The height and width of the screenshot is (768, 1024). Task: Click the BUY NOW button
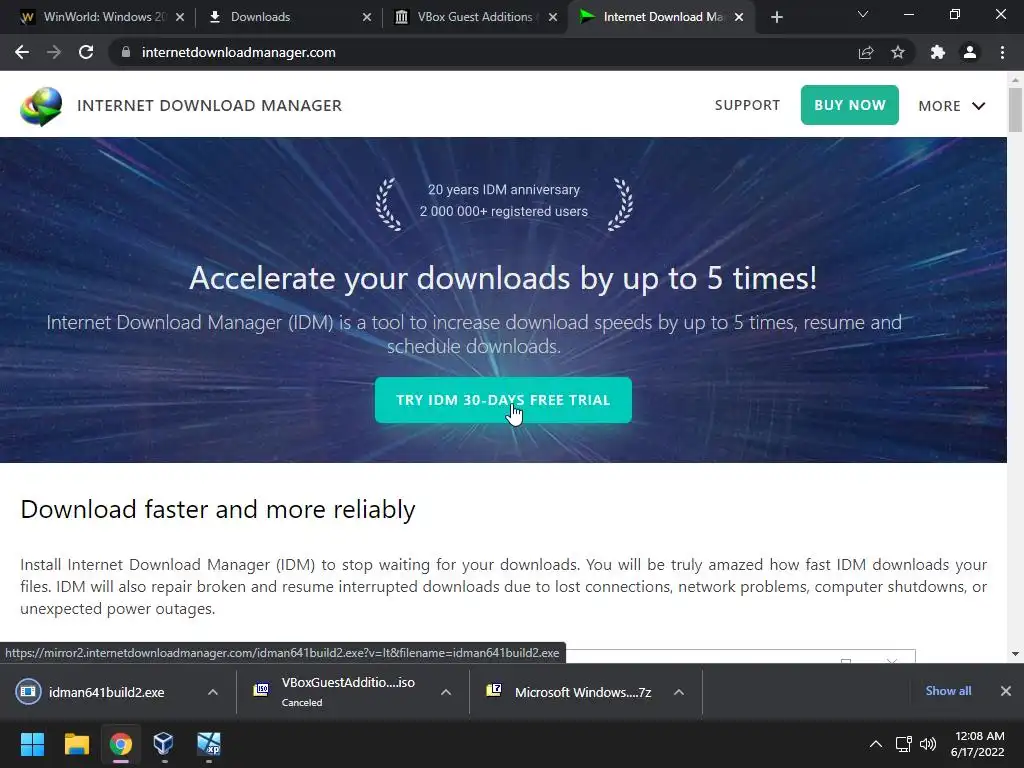tap(850, 105)
